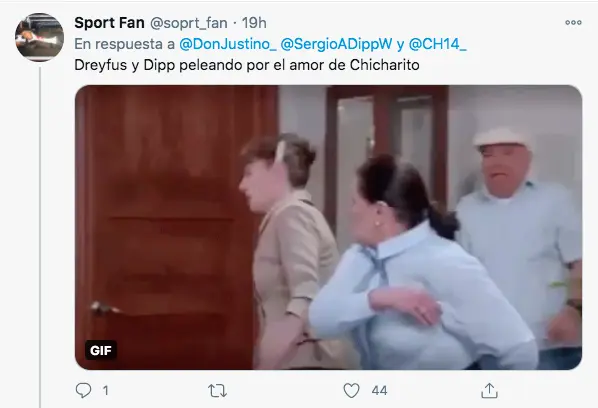Screen dimensions: 598x408
Task: Click the reply count number 1
Action: point(106,390)
